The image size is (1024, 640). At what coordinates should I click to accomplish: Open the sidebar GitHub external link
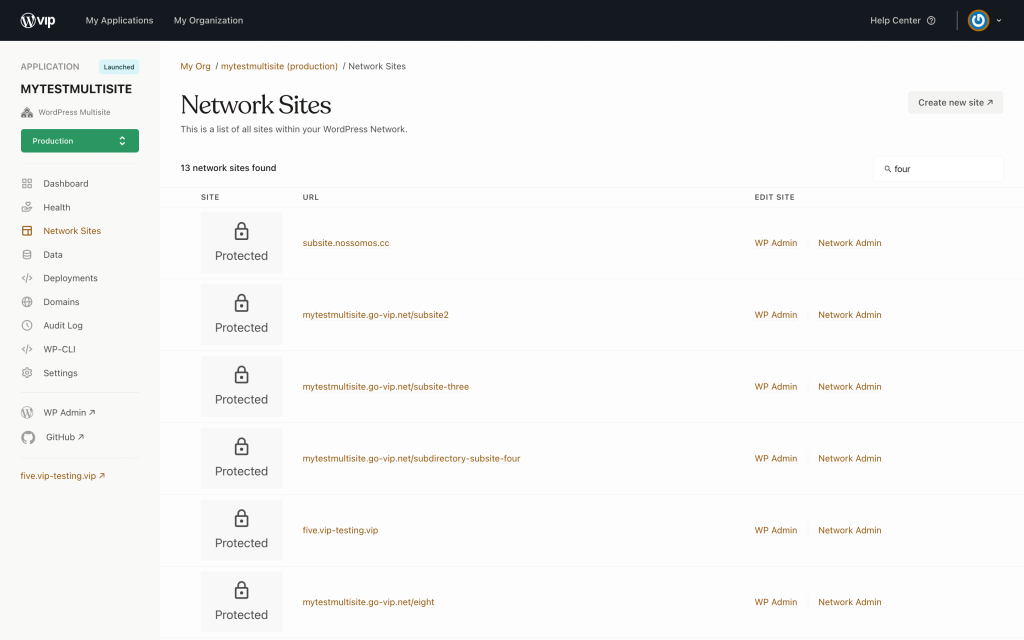65,437
